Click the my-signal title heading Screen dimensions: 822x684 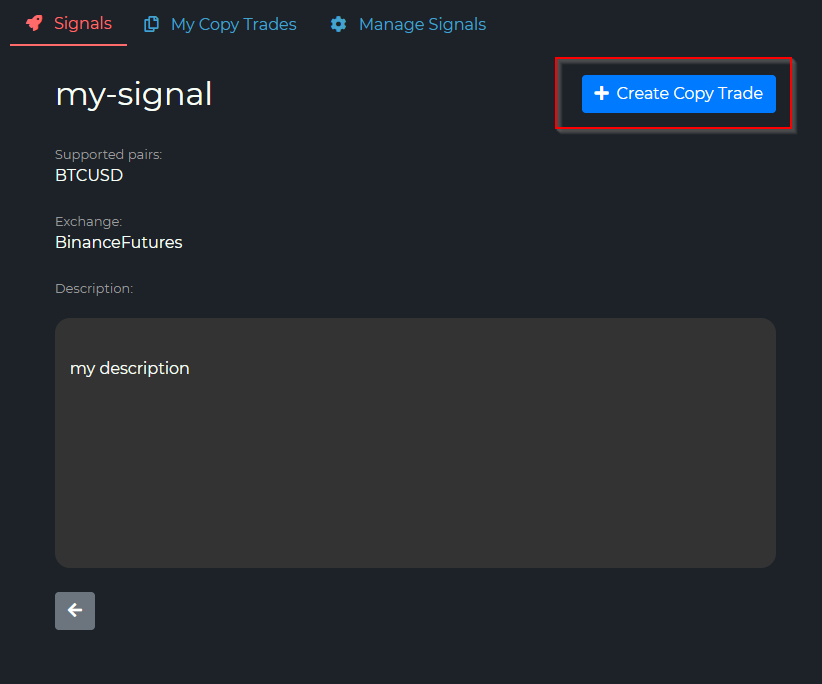(134, 94)
